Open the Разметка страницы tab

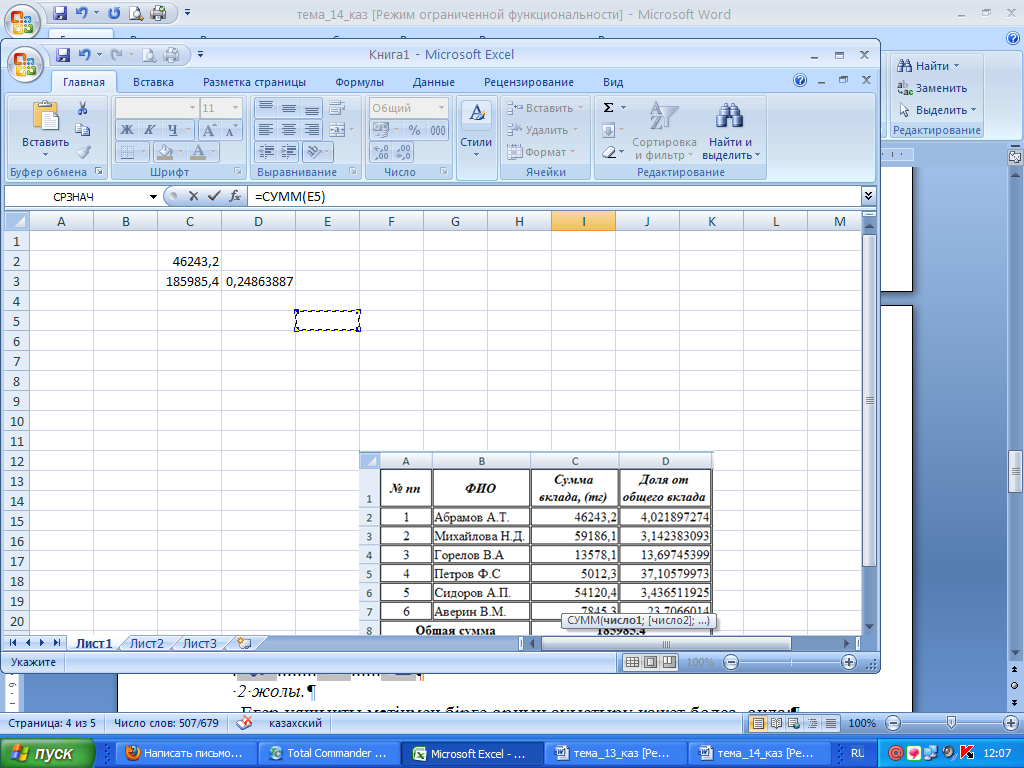[x=254, y=82]
